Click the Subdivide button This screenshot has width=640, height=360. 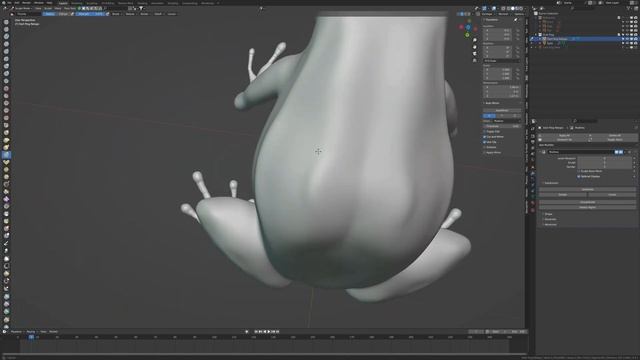pyautogui.click(x=588, y=189)
